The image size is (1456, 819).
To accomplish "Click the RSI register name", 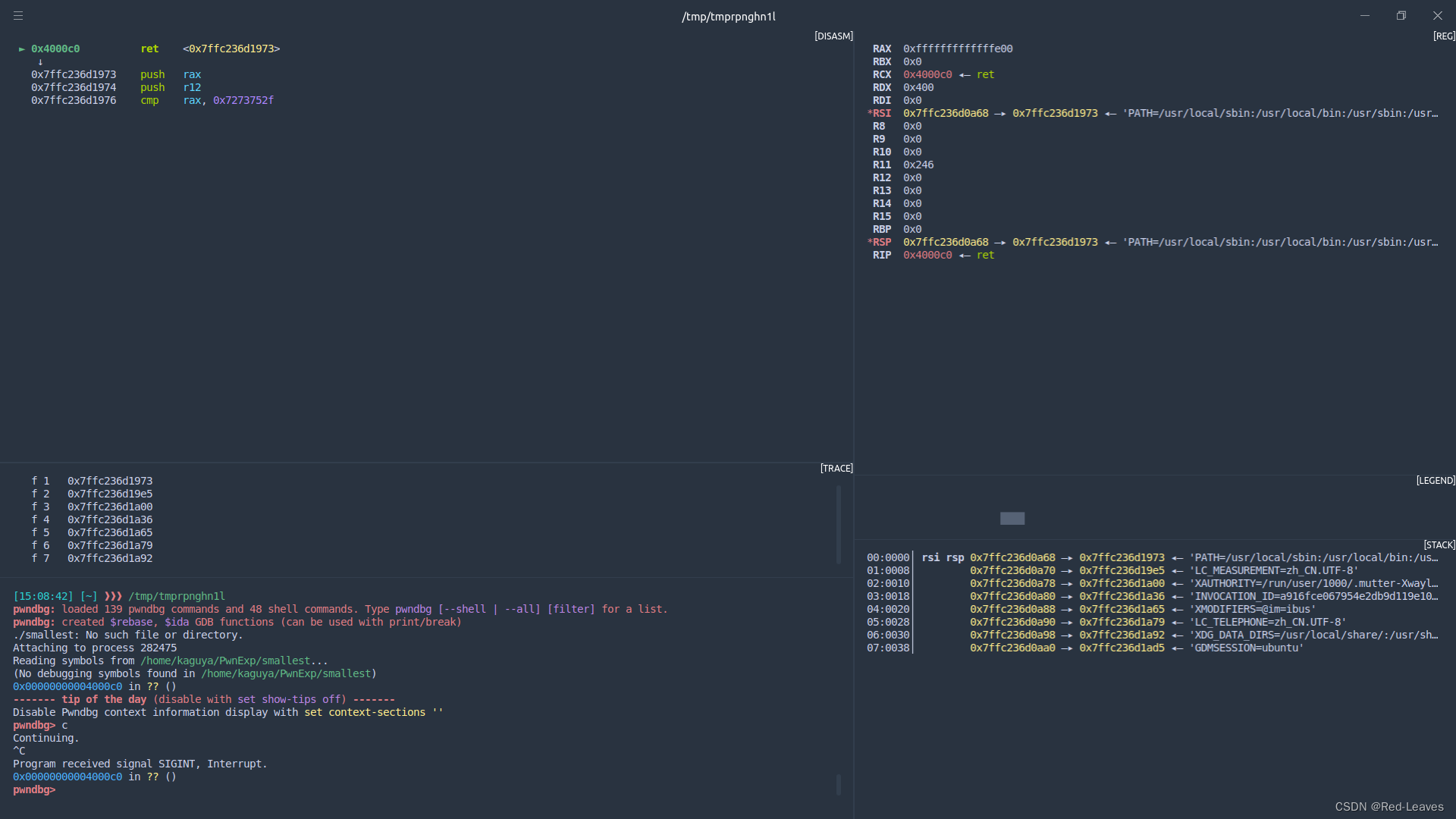I will pos(881,113).
